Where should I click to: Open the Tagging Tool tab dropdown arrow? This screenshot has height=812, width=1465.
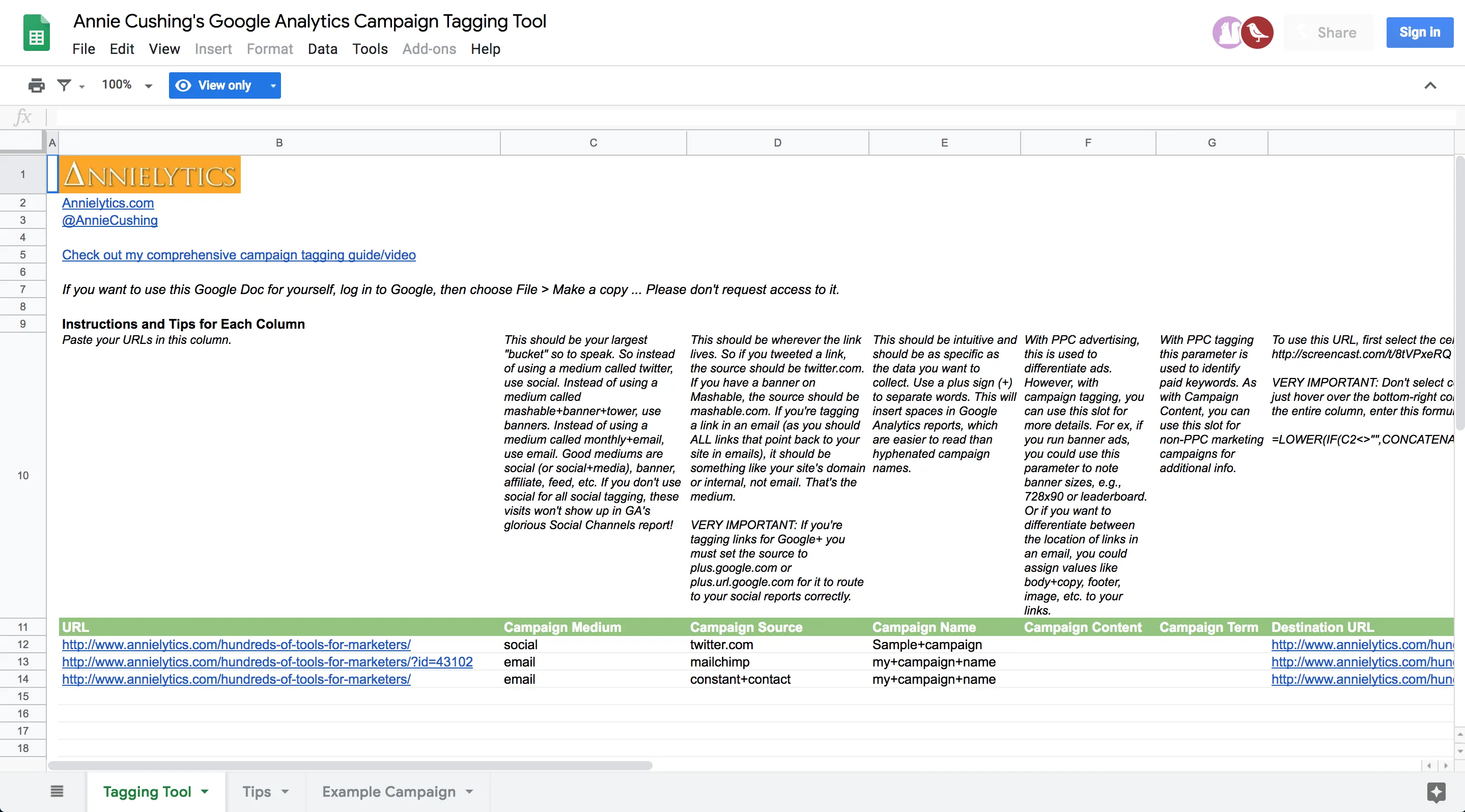205,791
